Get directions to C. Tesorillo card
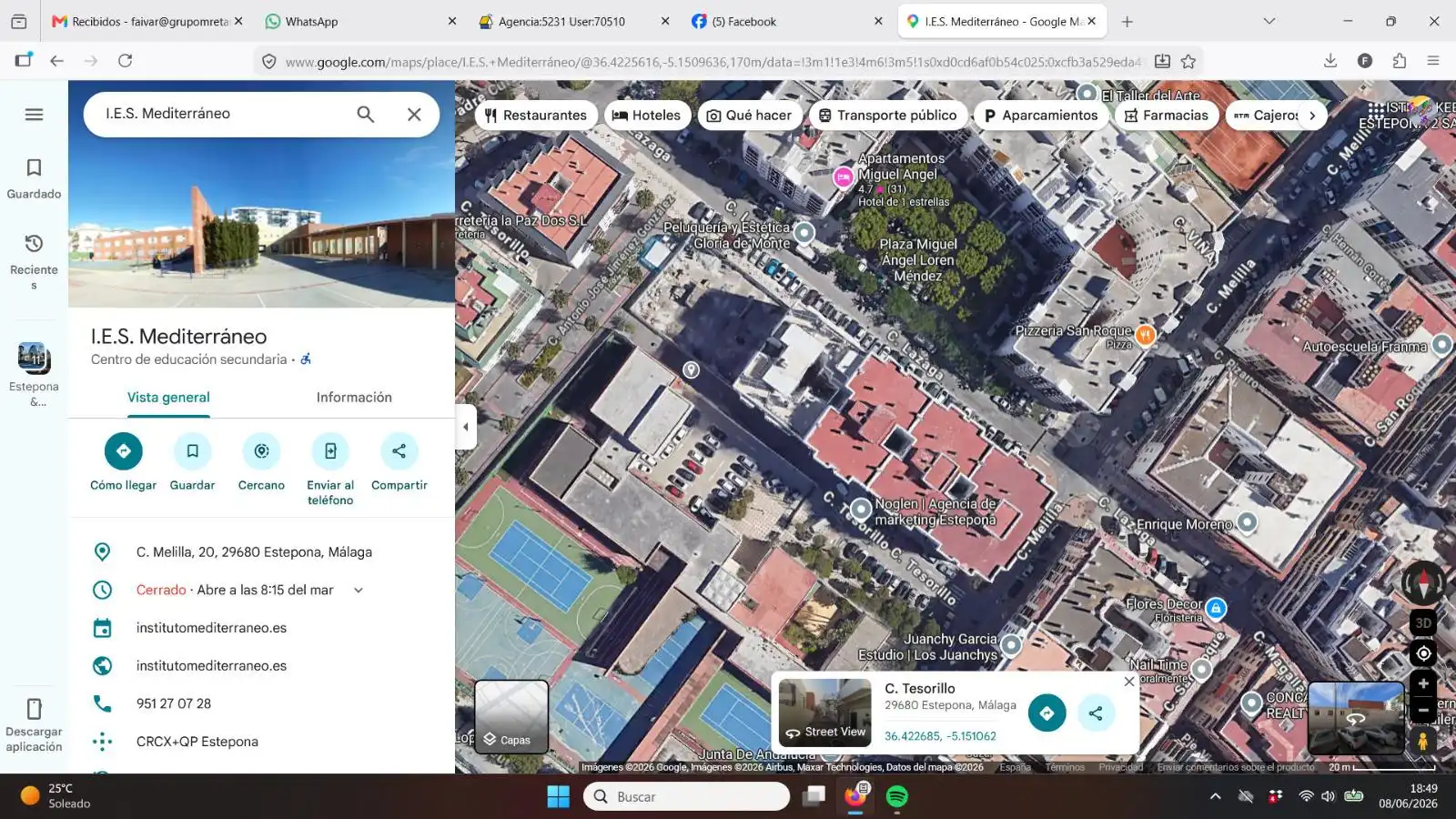The image size is (1456, 819). [1046, 713]
